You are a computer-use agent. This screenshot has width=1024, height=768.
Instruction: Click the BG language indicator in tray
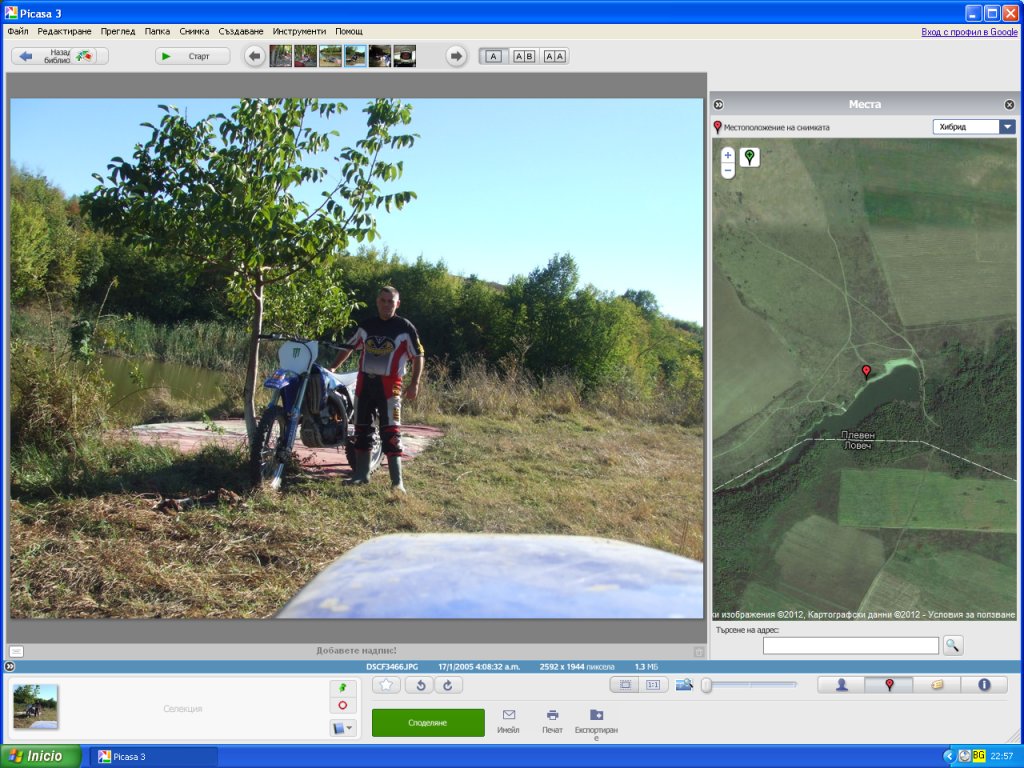978,756
